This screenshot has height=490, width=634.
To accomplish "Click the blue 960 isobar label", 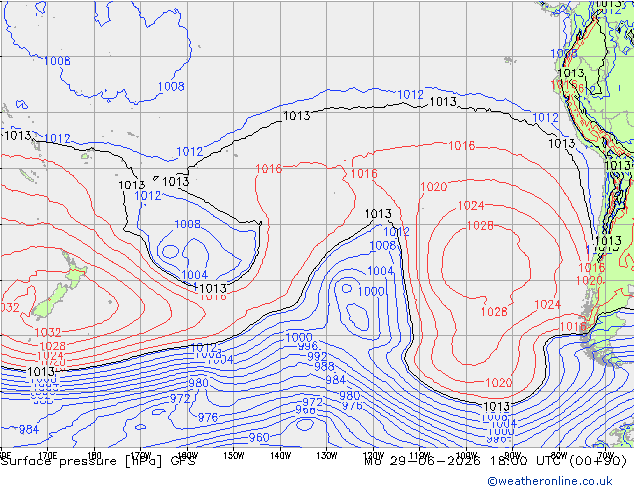I will [x=259, y=437].
